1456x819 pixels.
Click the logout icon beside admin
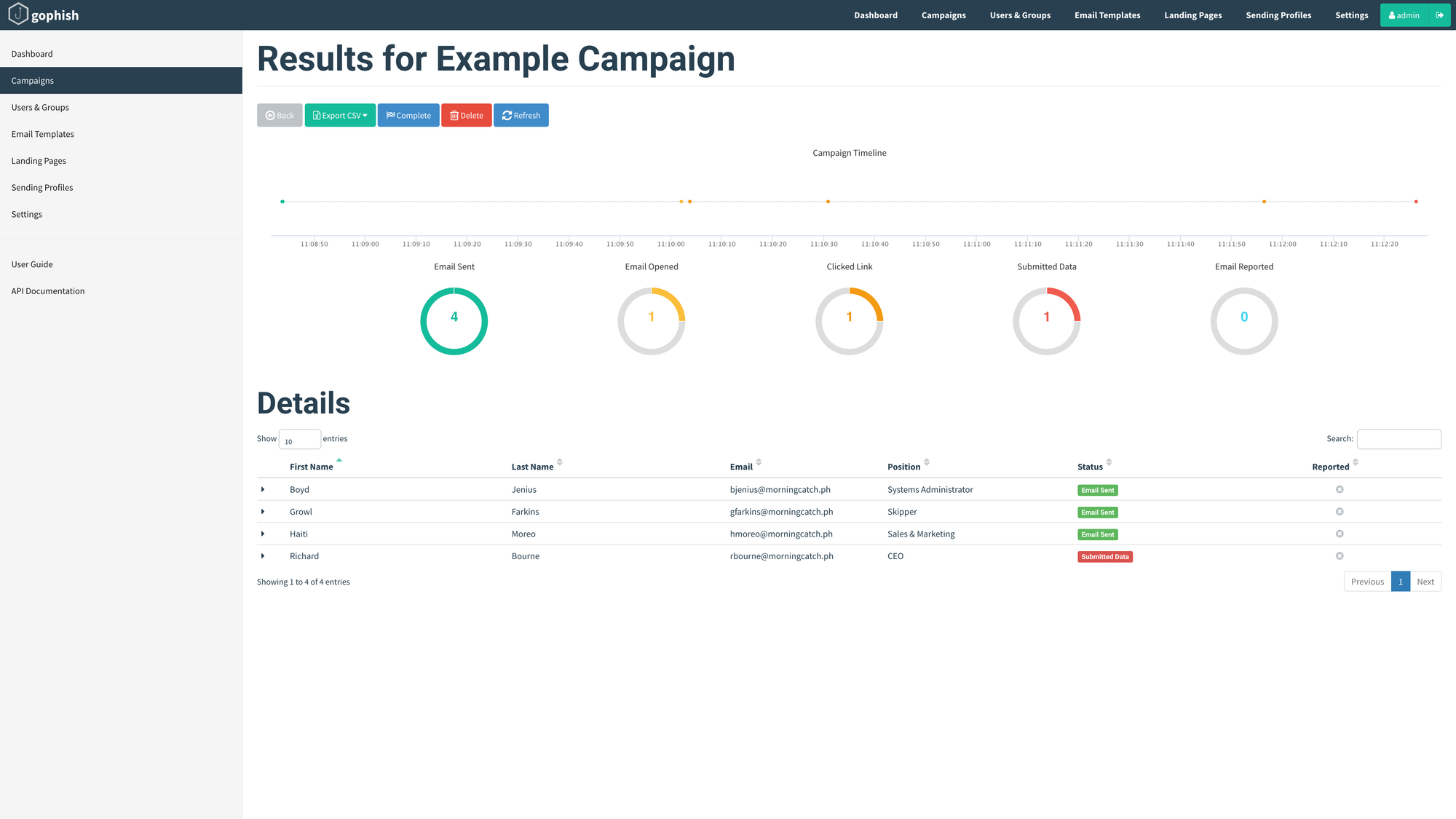[x=1439, y=15]
